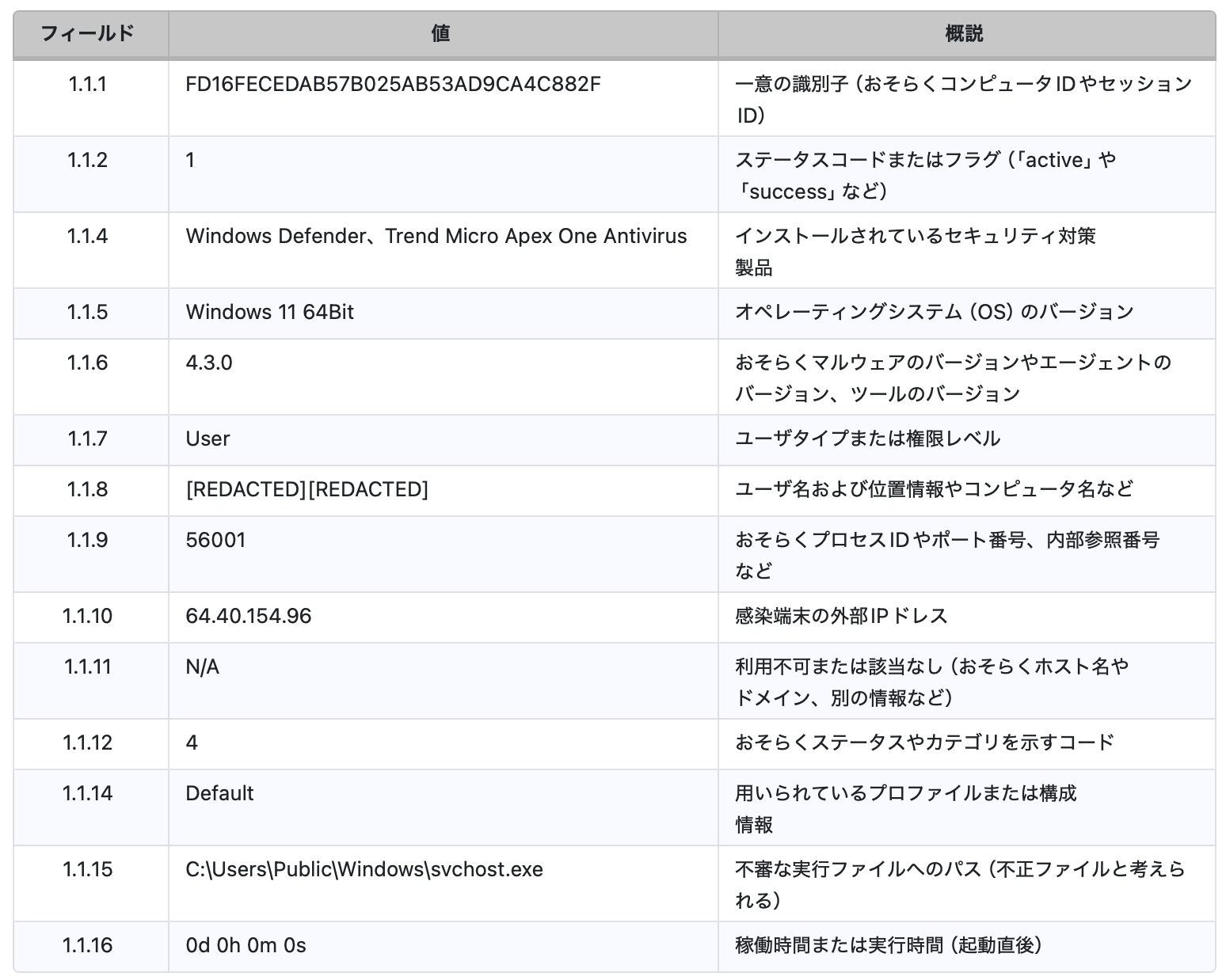Click the オペレーティングシステム description
The image size is (1226, 980).
[935, 312]
